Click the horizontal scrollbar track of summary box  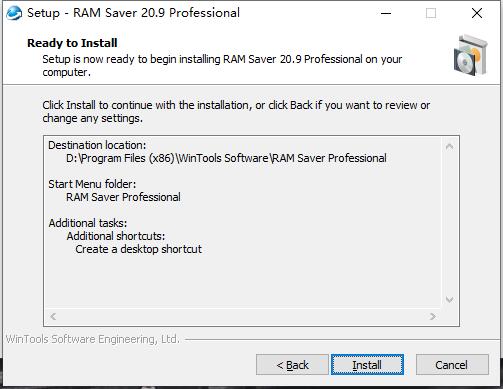pos(243,316)
